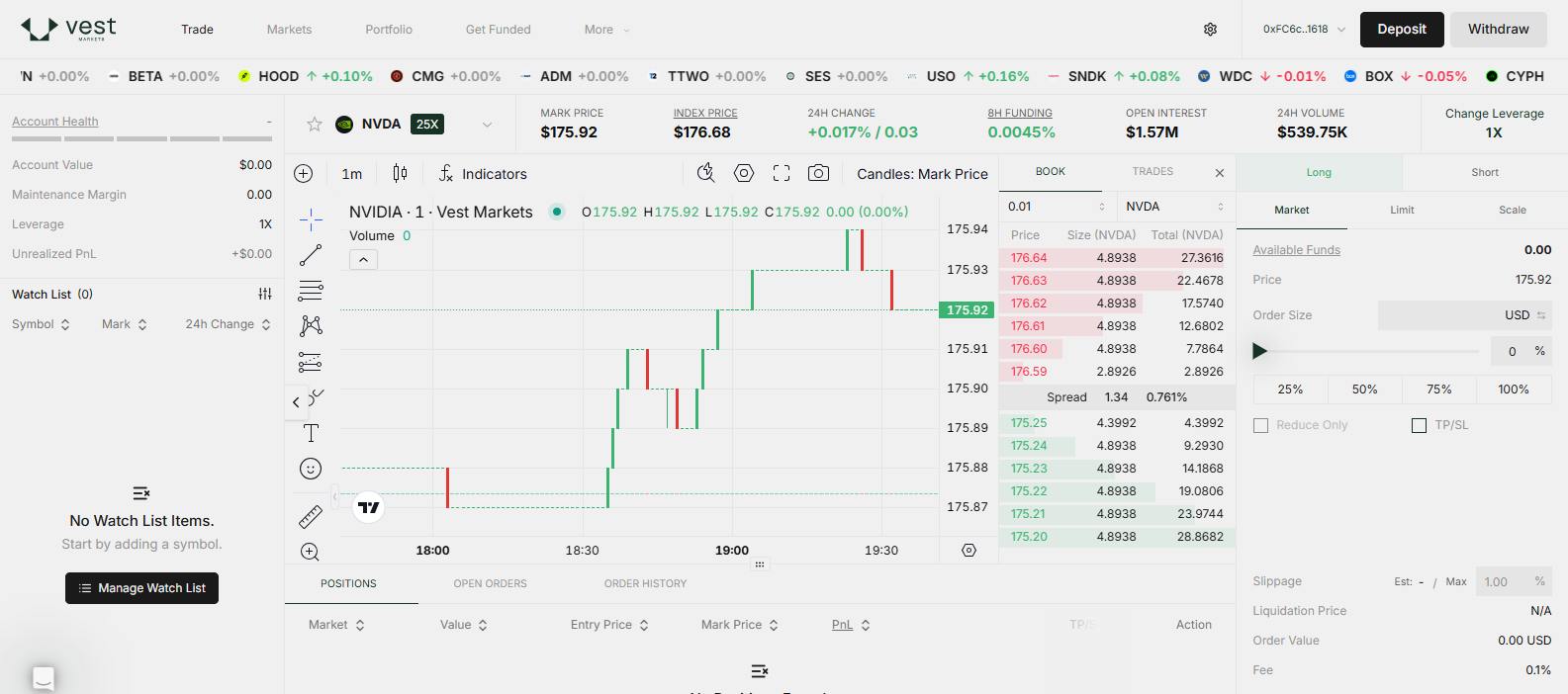The image size is (1568, 694).
Task: Open the emoji icon tool
Action: [x=311, y=469]
